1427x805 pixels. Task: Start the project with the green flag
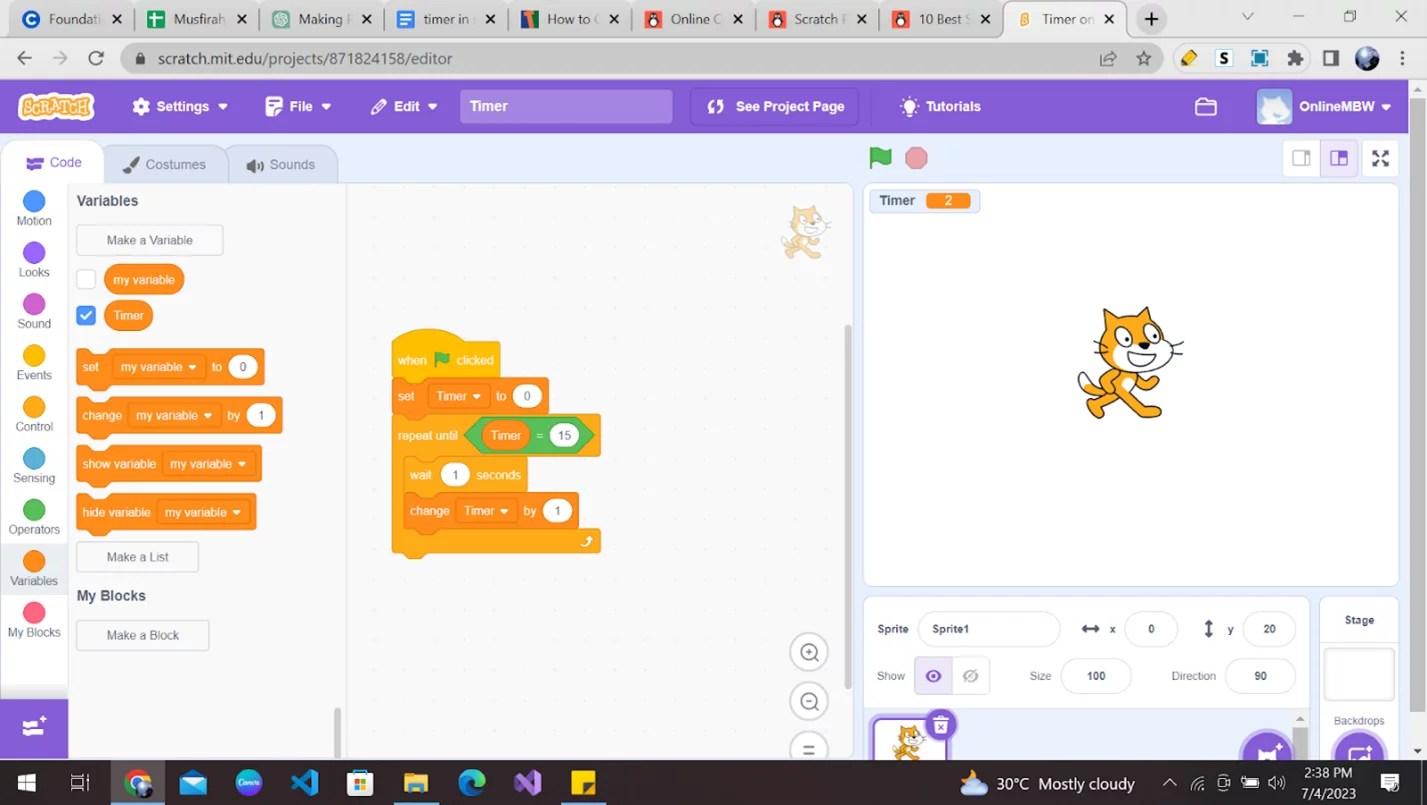879,157
